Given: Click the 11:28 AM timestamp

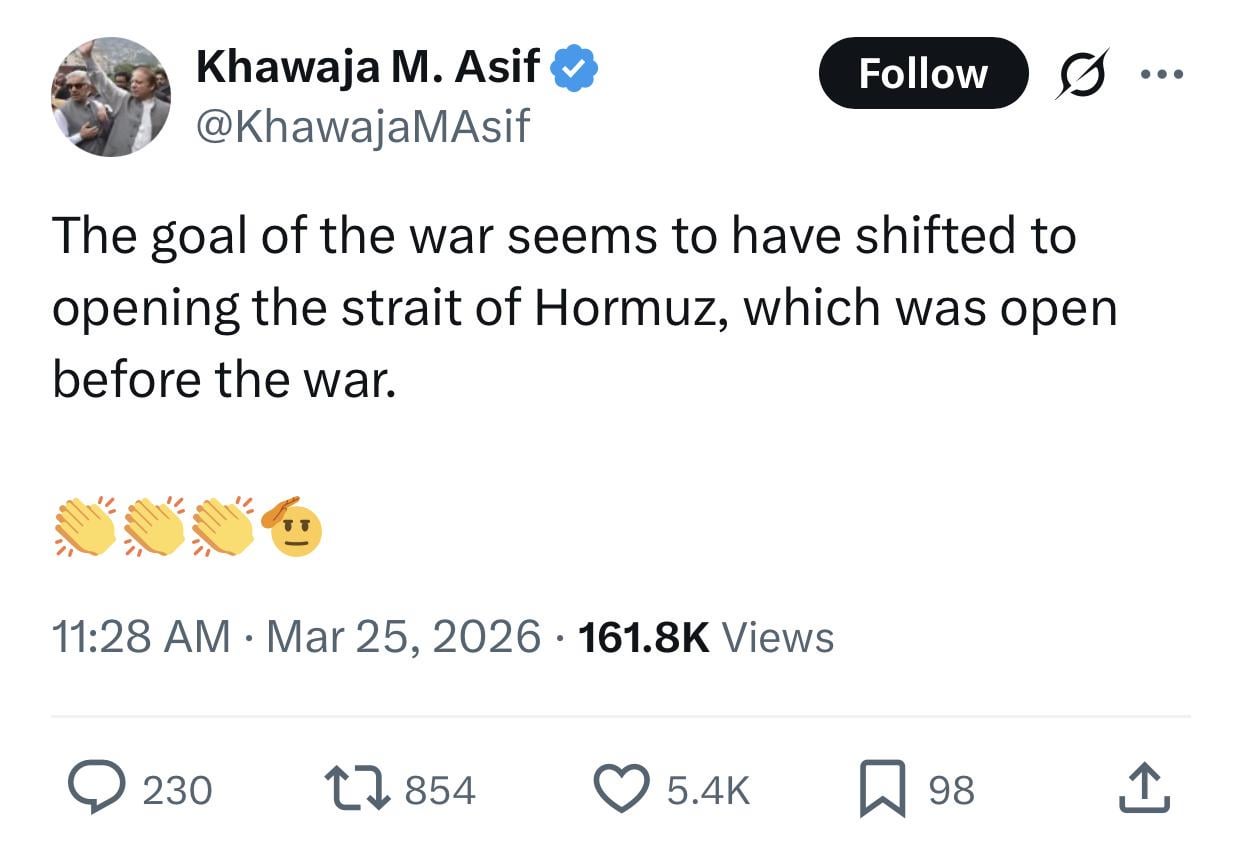Looking at the screenshot, I should pos(140,637).
